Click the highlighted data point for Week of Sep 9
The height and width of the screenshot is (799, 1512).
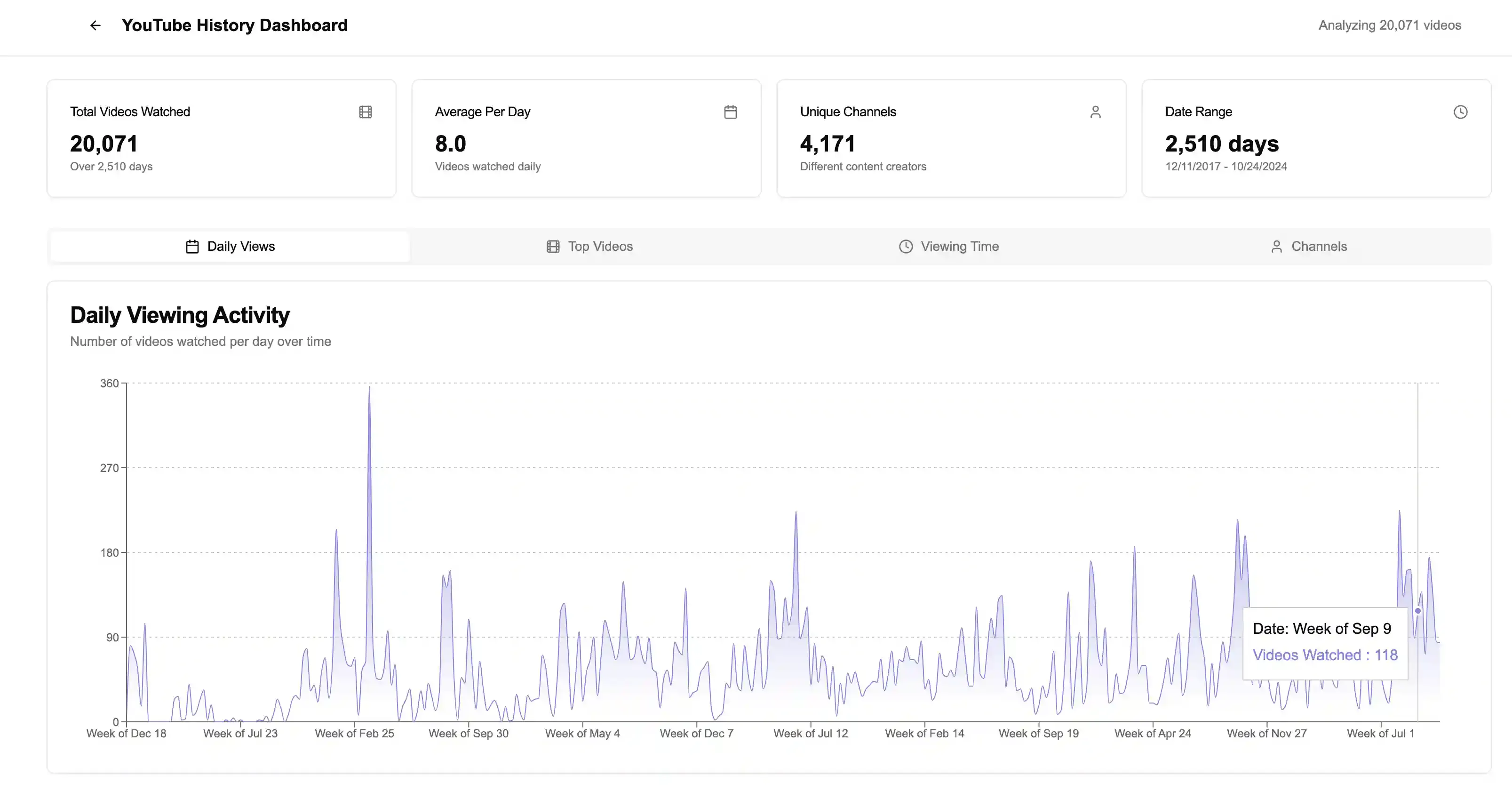(x=1417, y=611)
